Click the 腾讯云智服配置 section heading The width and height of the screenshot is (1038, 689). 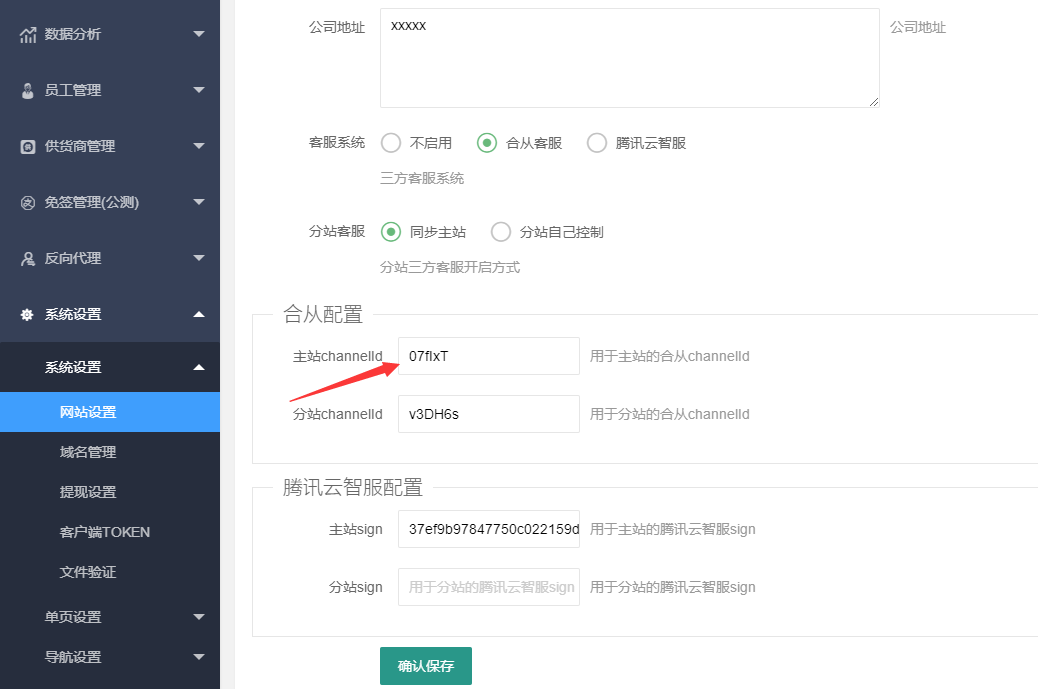click(353, 487)
